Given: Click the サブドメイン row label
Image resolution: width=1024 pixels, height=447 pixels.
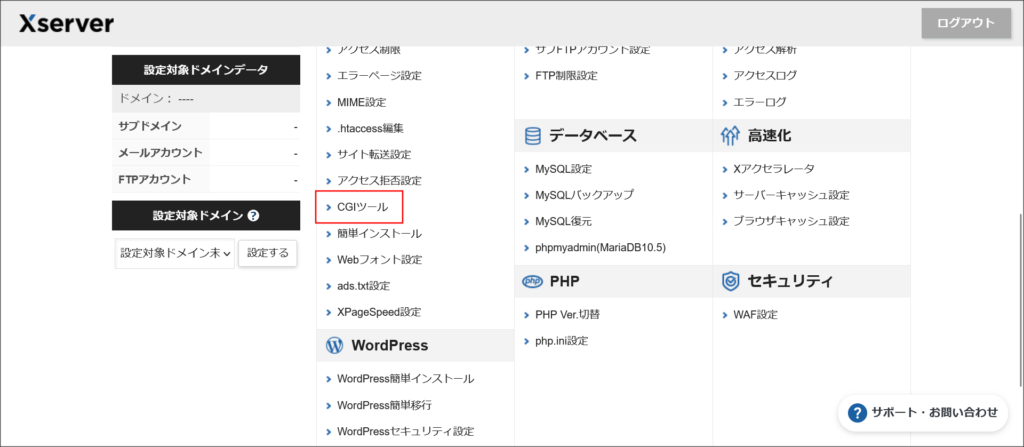Looking at the screenshot, I should coord(150,126).
